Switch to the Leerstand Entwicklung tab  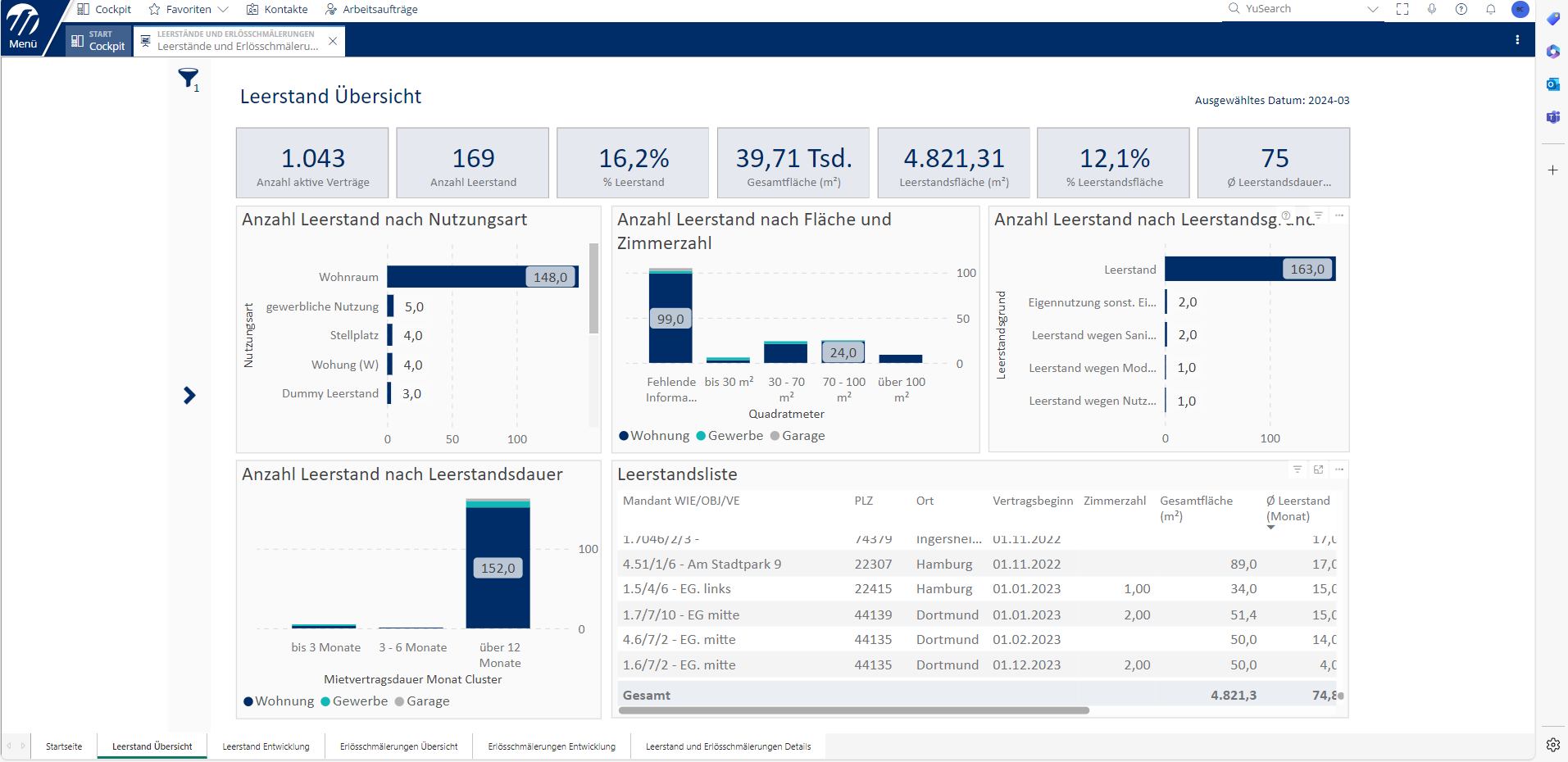(x=265, y=746)
